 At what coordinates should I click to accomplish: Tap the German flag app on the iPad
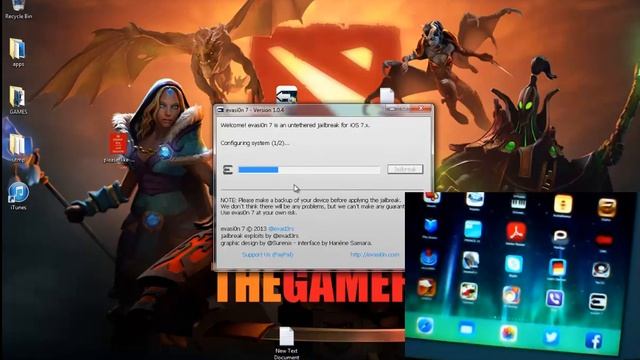coord(557,268)
